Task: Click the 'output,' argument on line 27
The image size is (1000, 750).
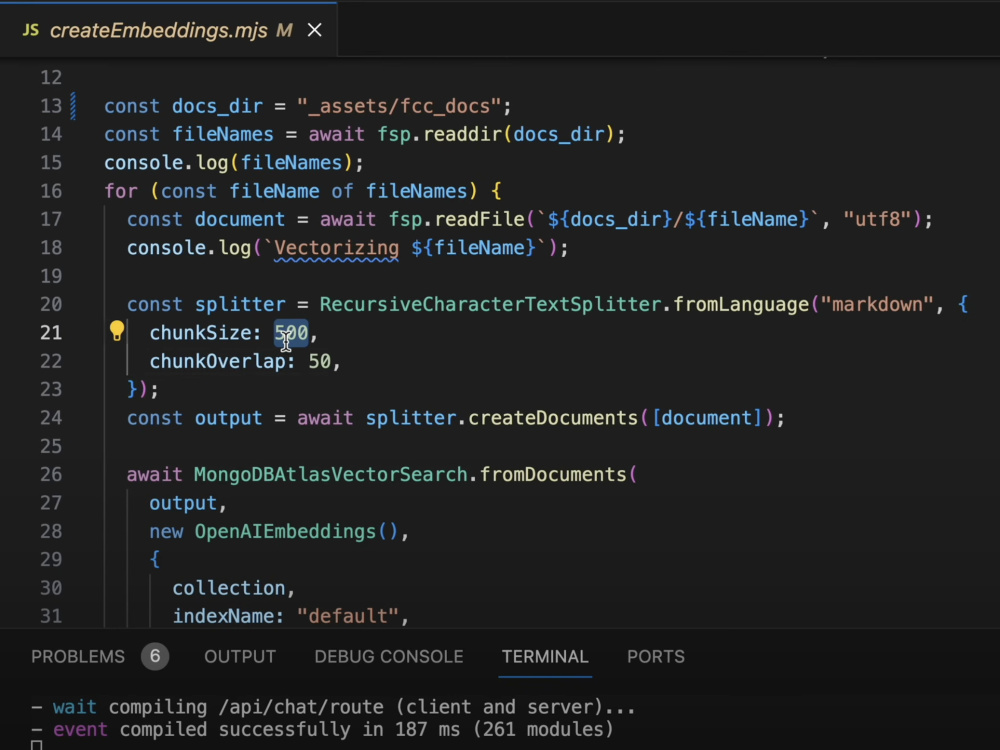Action: [x=188, y=503]
